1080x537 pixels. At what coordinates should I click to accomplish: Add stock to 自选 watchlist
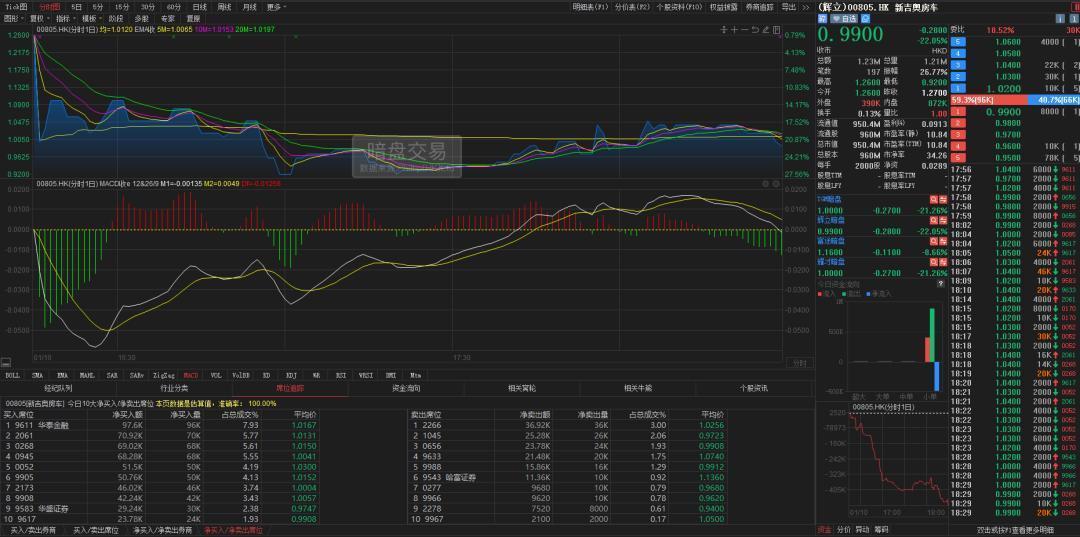point(843,18)
